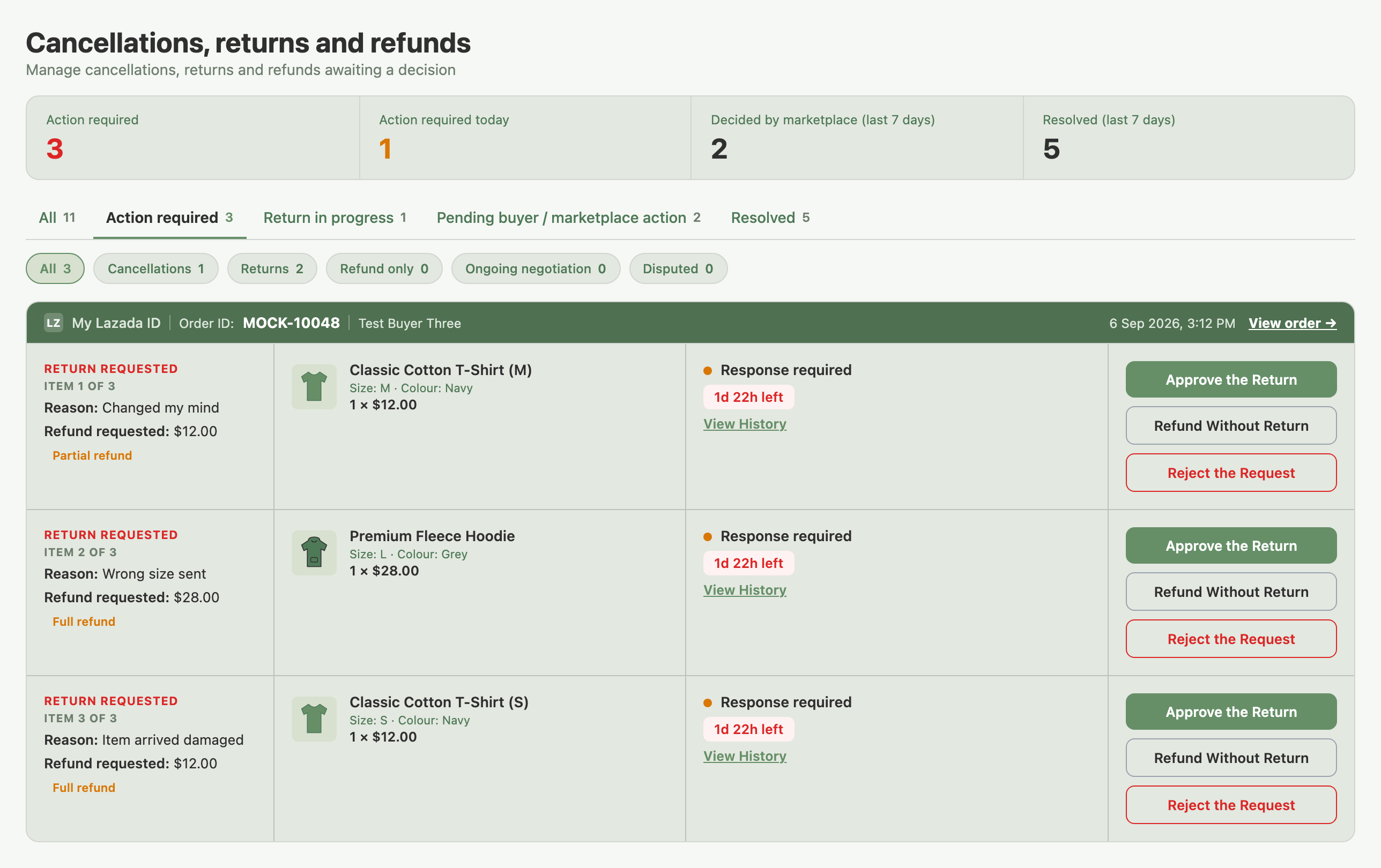Approve the Return for Premium Fleece Hoodie
This screenshot has width=1381, height=868.
pos(1231,546)
